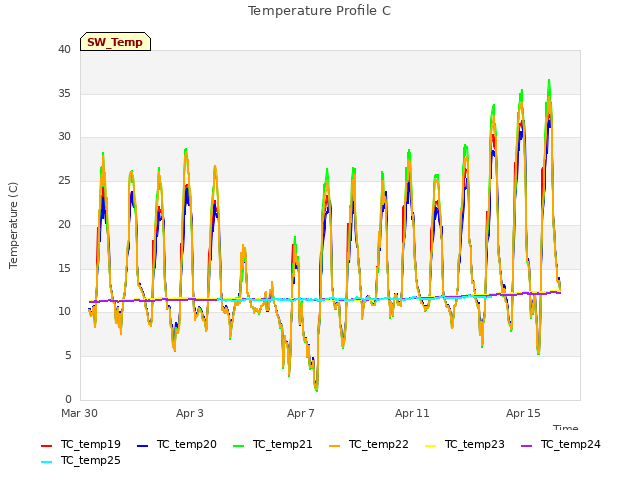Click the chart title Temperature Profile C
640x480 pixels.
tap(320, 11)
